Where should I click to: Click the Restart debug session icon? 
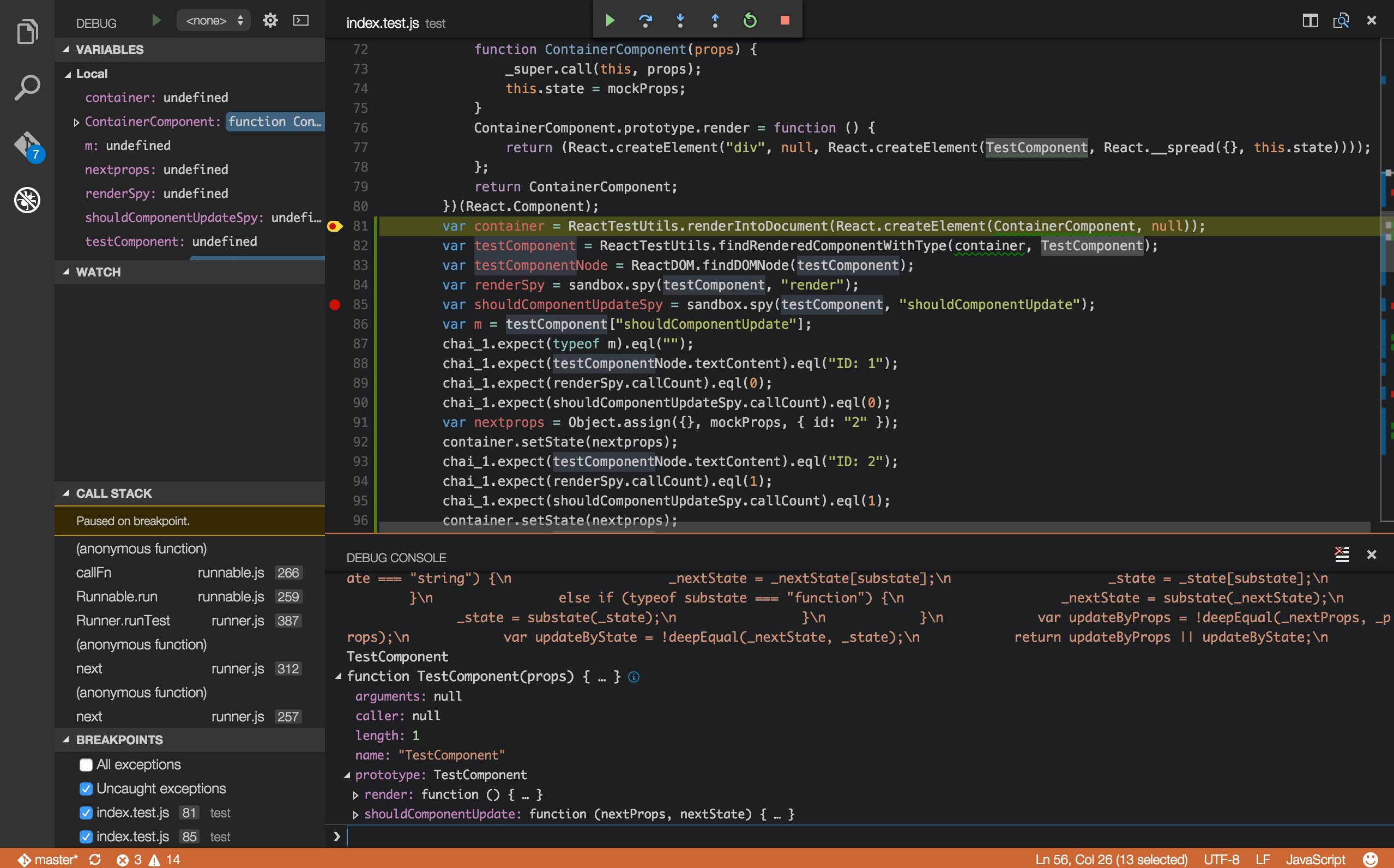[750, 19]
